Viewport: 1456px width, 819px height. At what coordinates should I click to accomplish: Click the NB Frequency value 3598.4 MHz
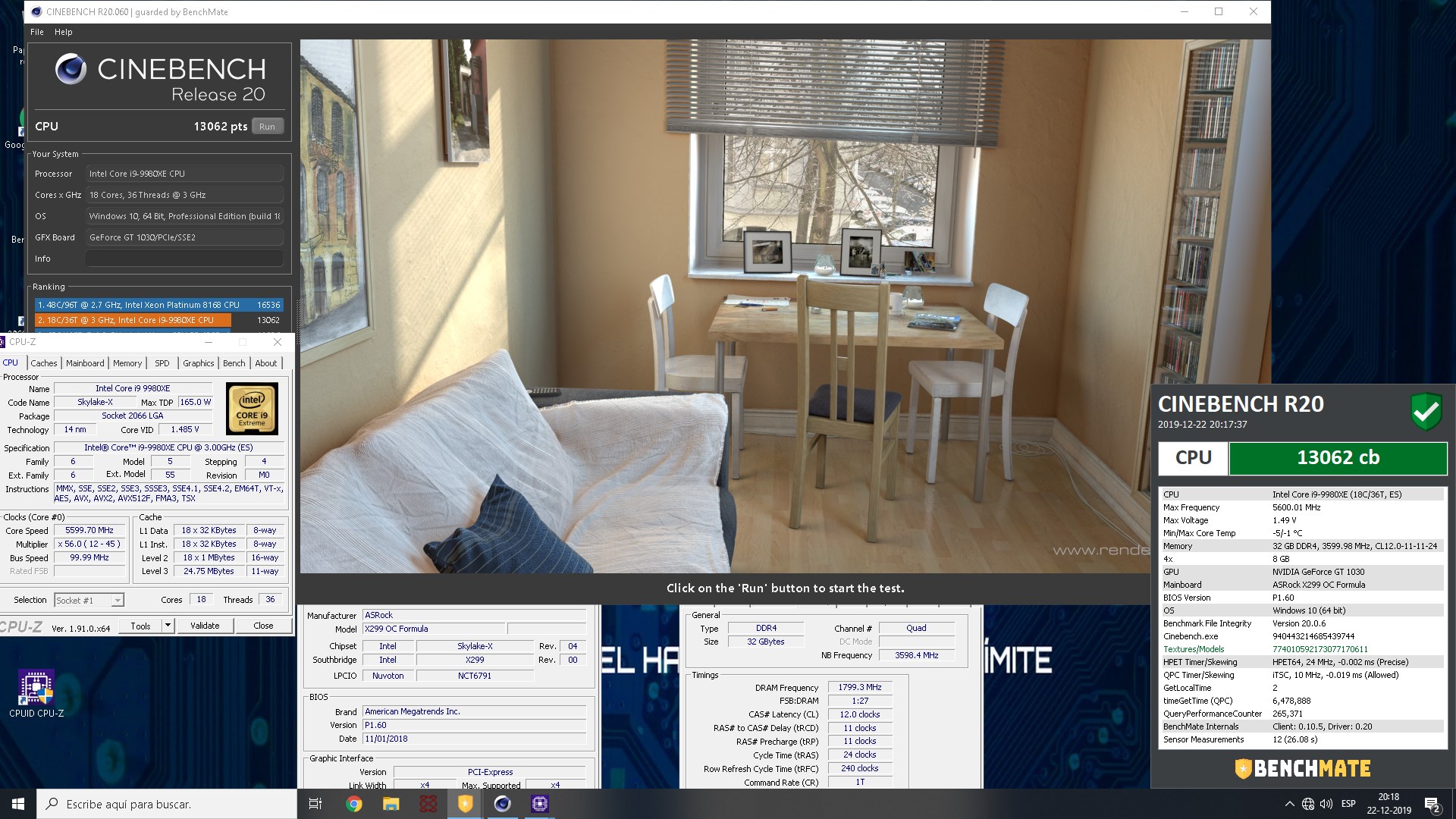click(x=916, y=655)
